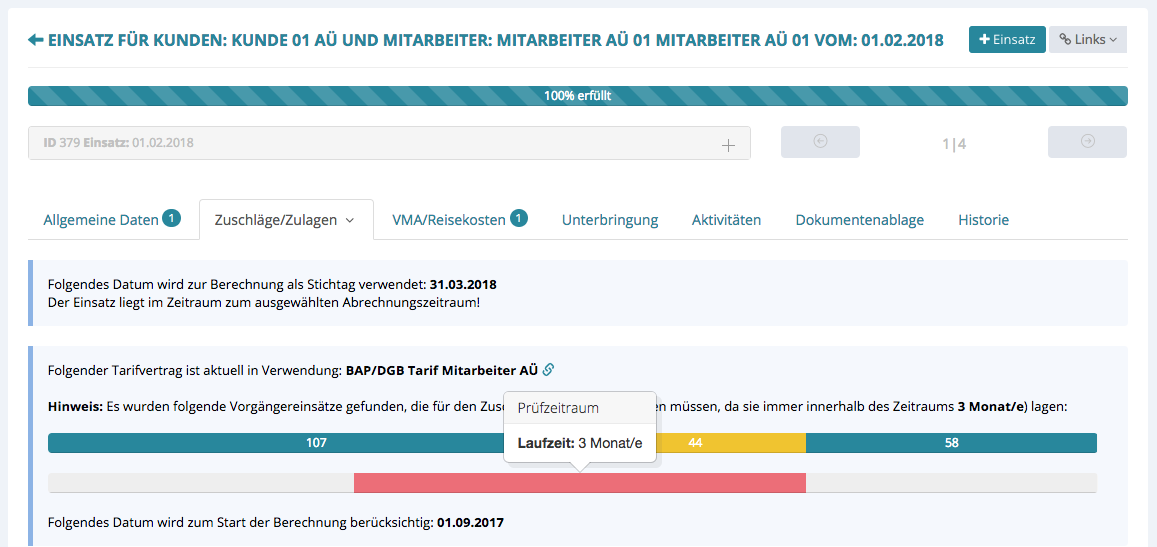Select the teal segment labeled 58
The image size is (1157, 547).
pyautogui.click(x=951, y=442)
